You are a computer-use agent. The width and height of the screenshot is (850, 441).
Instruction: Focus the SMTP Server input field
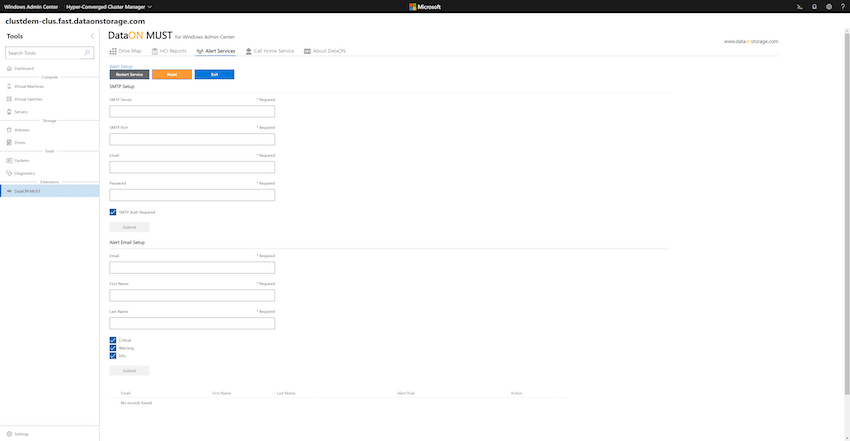point(192,112)
